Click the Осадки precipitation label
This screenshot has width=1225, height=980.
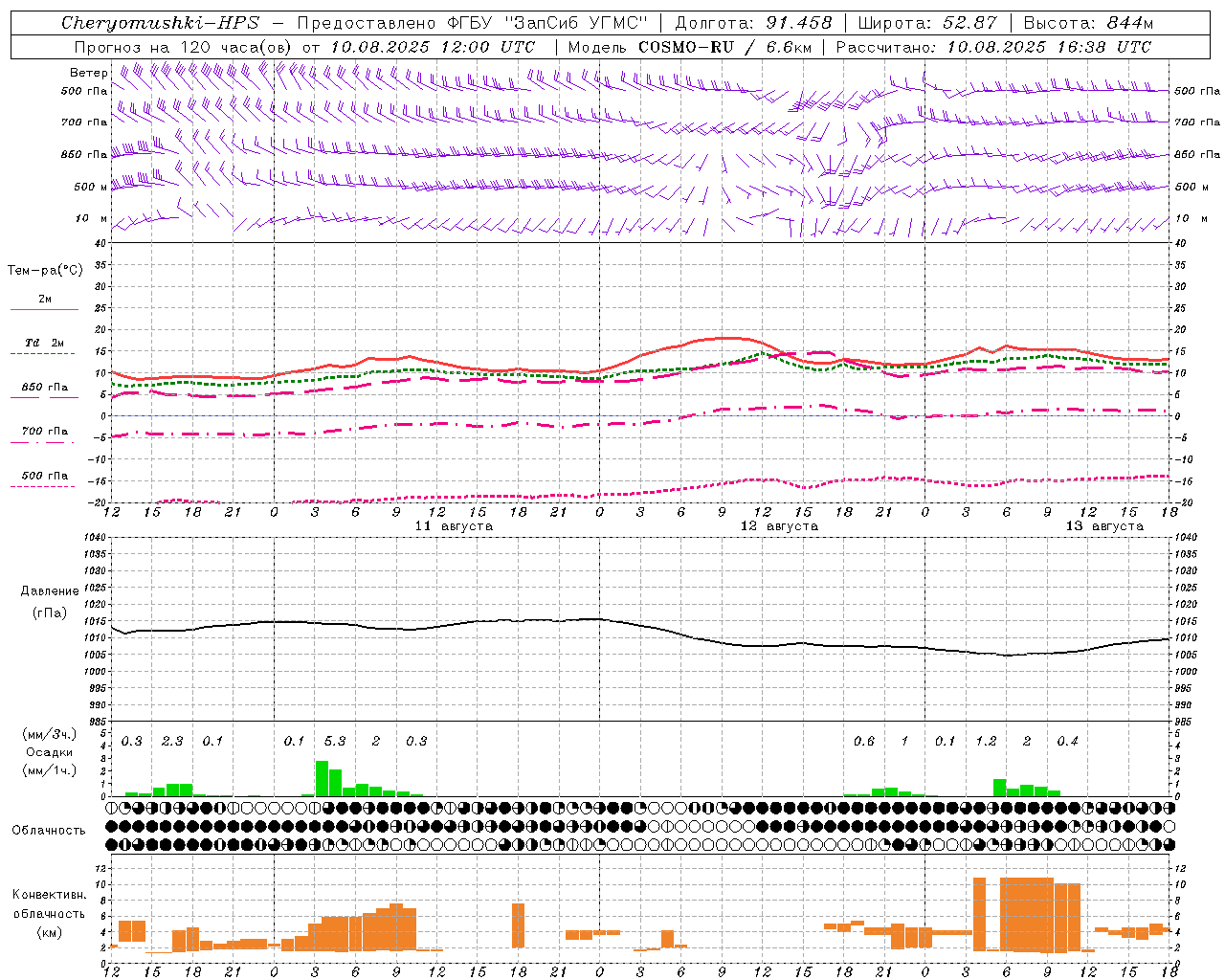[49, 752]
